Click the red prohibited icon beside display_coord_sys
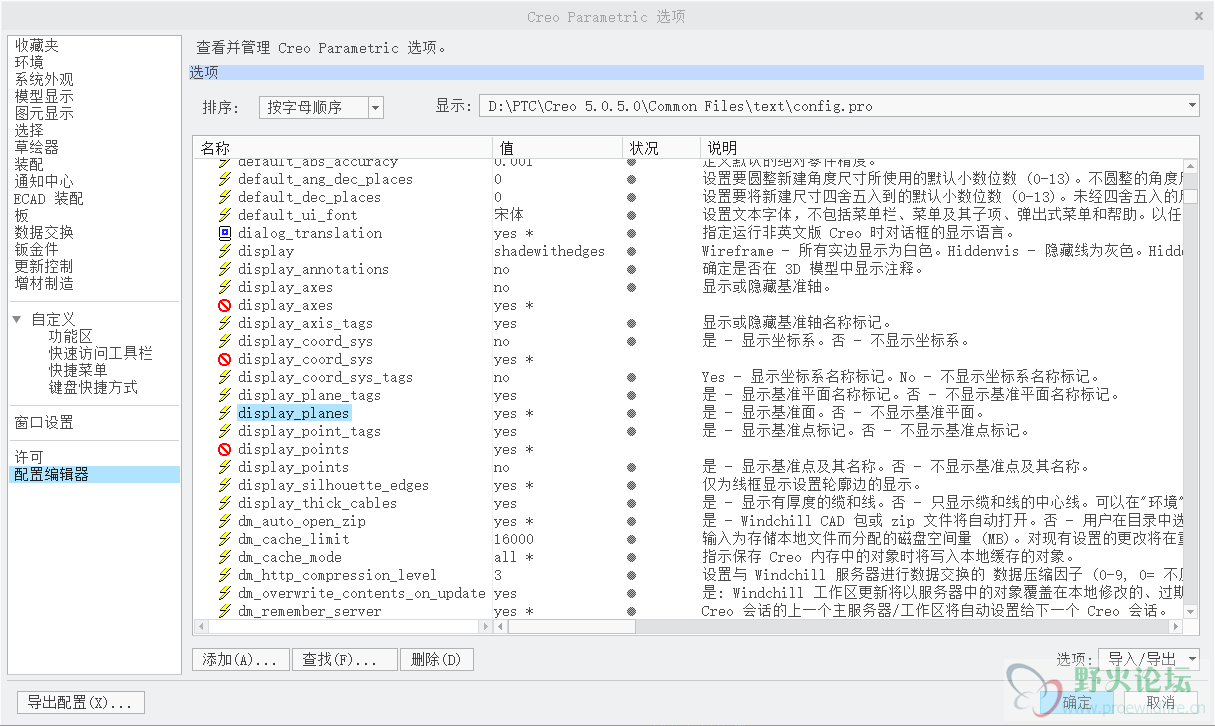The height and width of the screenshot is (726, 1215). click(225, 359)
